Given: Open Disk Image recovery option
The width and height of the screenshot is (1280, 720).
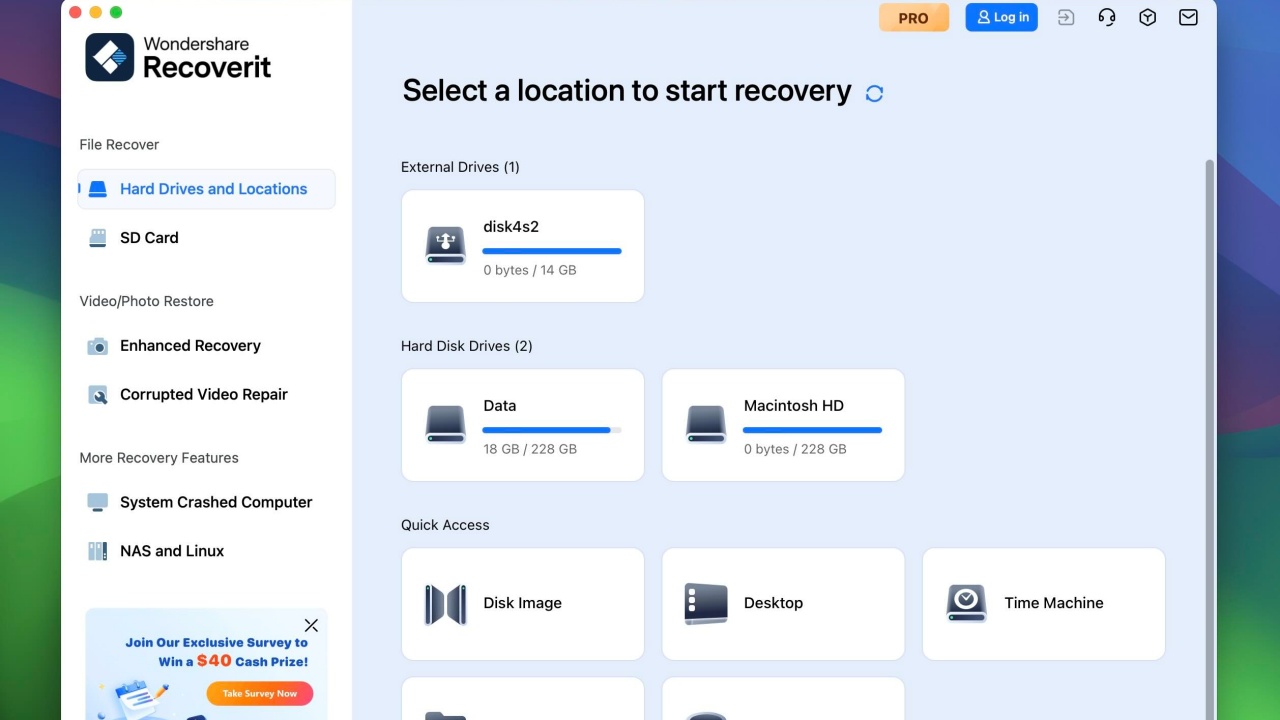Looking at the screenshot, I should pos(522,603).
